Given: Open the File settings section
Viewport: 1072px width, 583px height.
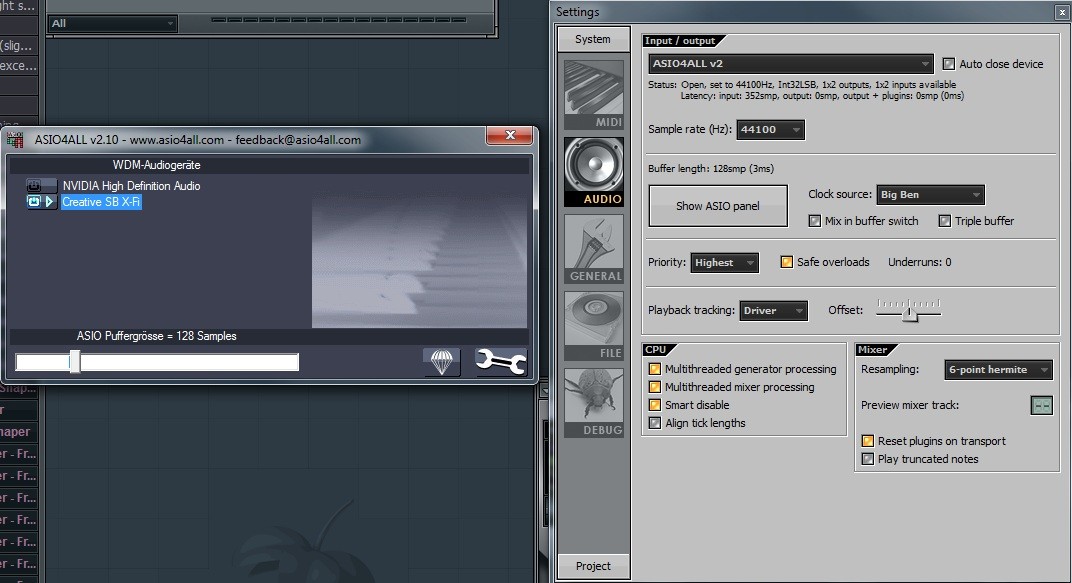Looking at the screenshot, I should coord(593,326).
